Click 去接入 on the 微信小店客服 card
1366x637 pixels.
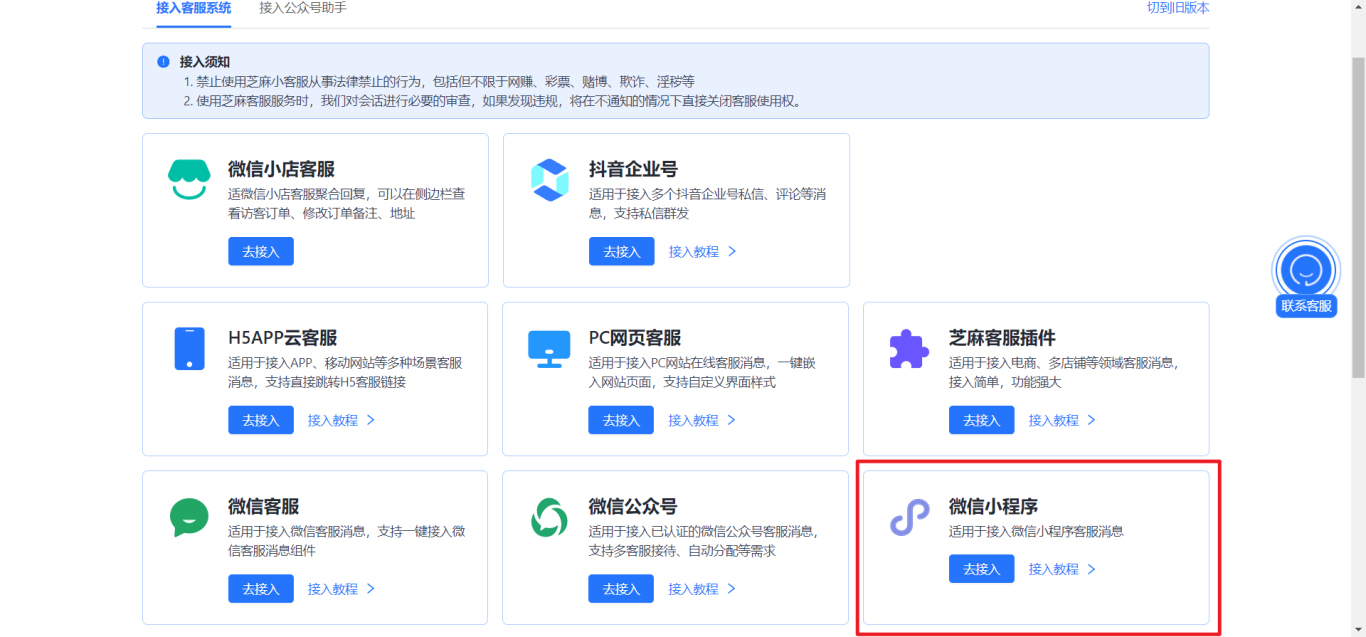261,251
